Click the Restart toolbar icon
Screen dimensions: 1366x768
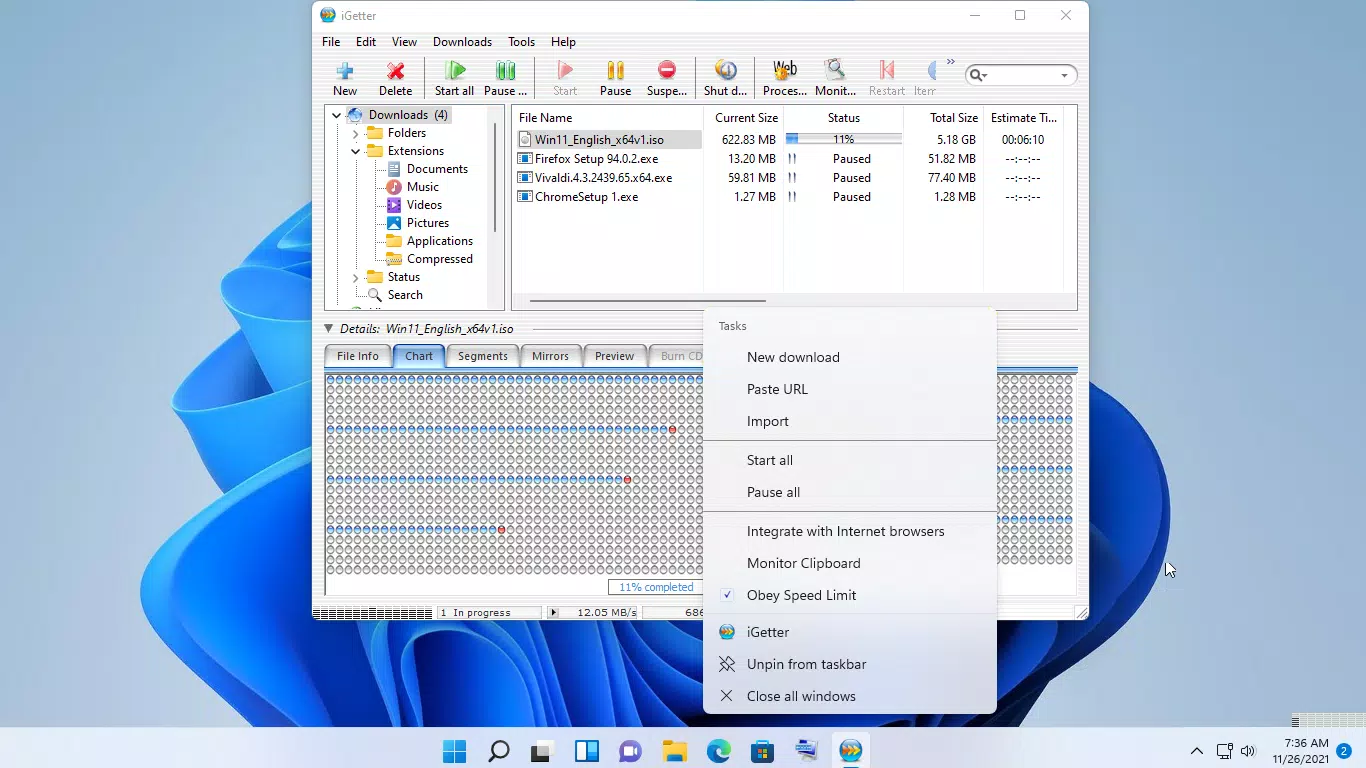click(x=886, y=71)
